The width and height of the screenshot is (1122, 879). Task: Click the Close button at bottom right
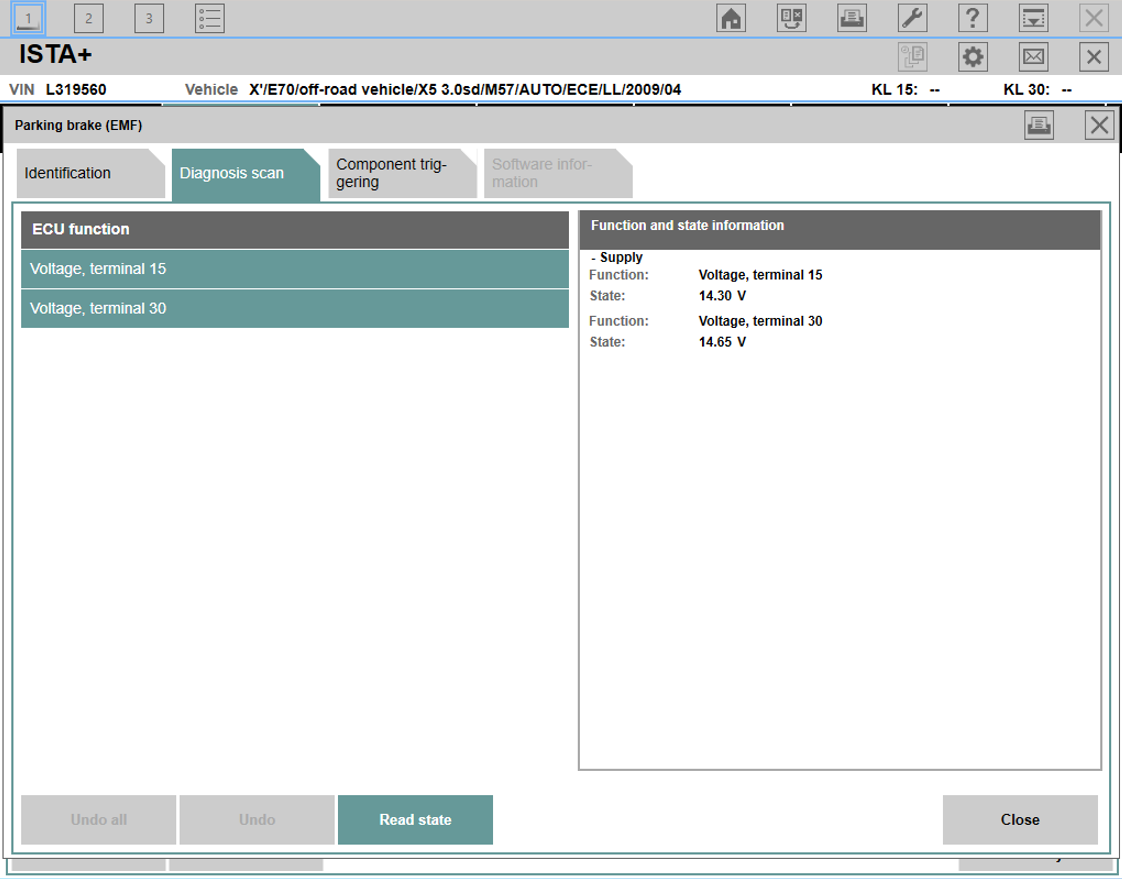click(1019, 820)
